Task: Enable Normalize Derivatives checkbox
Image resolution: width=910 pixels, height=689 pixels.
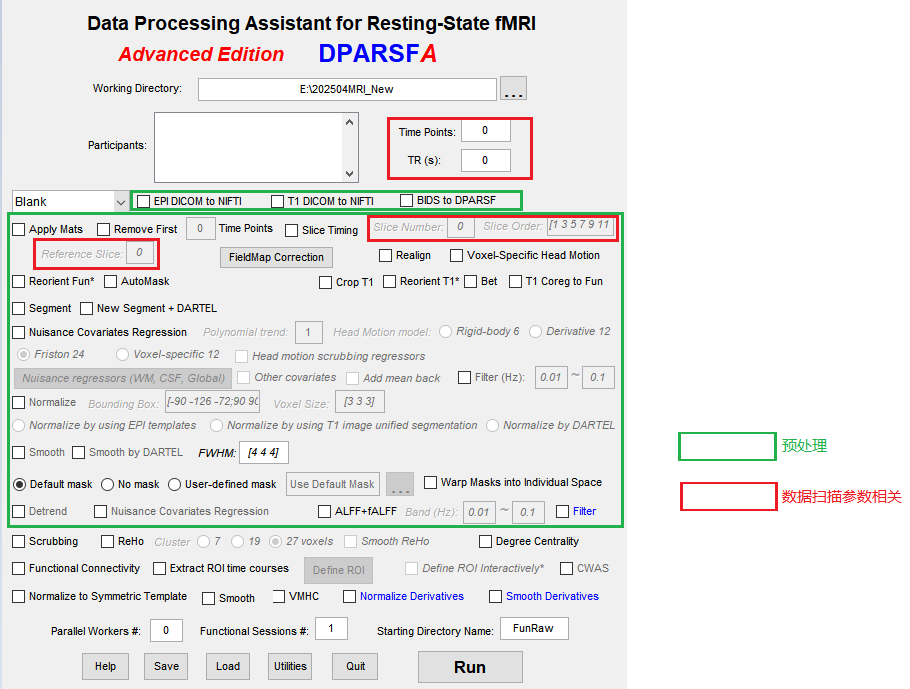Action: (x=349, y=597)
